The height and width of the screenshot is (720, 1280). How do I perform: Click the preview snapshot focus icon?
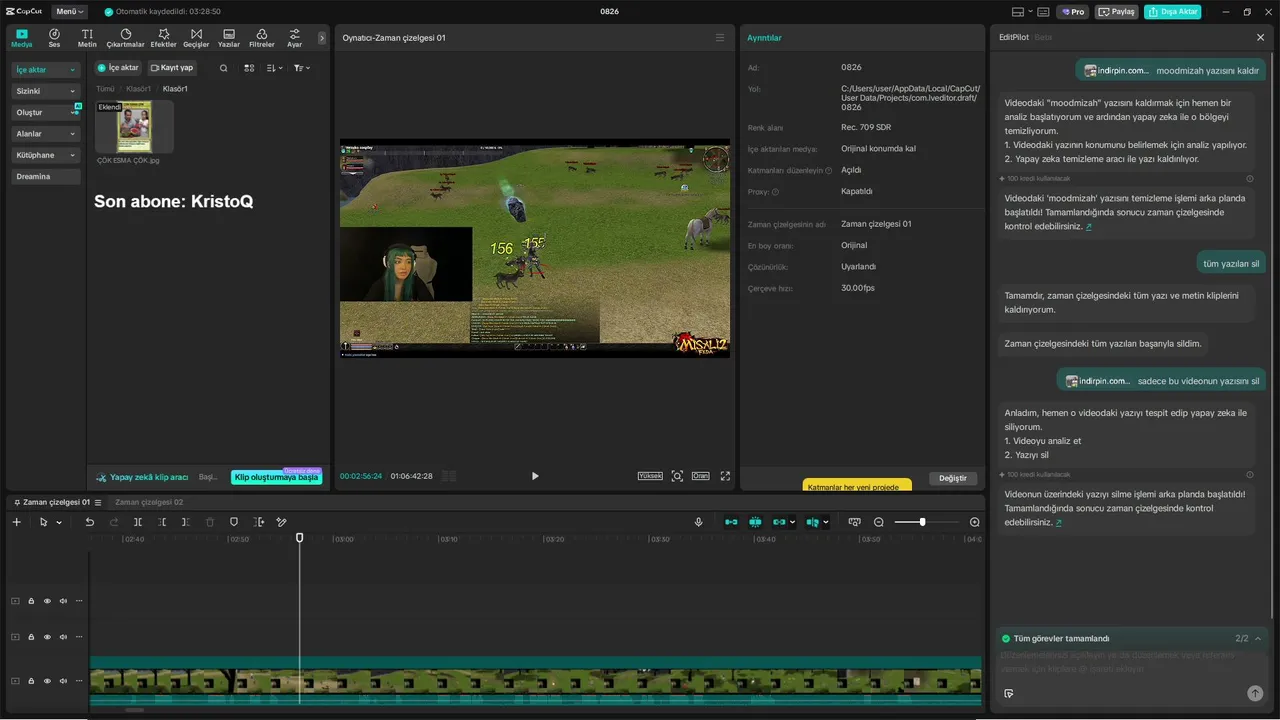[x=677, y=476]
